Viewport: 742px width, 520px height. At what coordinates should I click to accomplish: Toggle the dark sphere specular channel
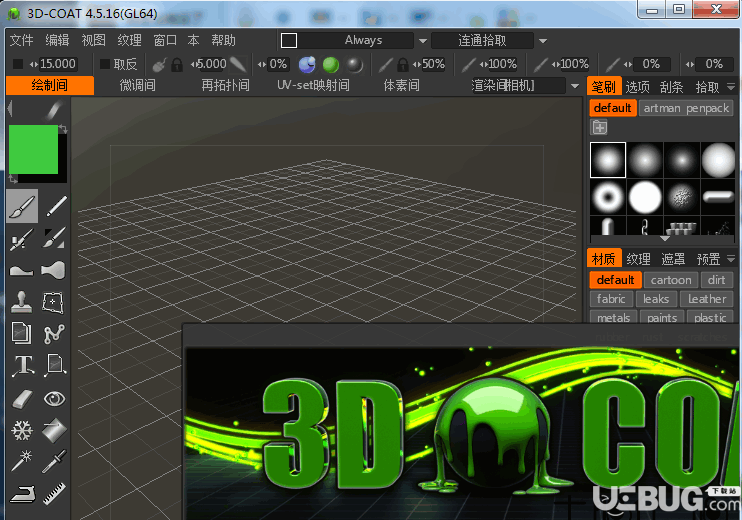pos(354,64)
